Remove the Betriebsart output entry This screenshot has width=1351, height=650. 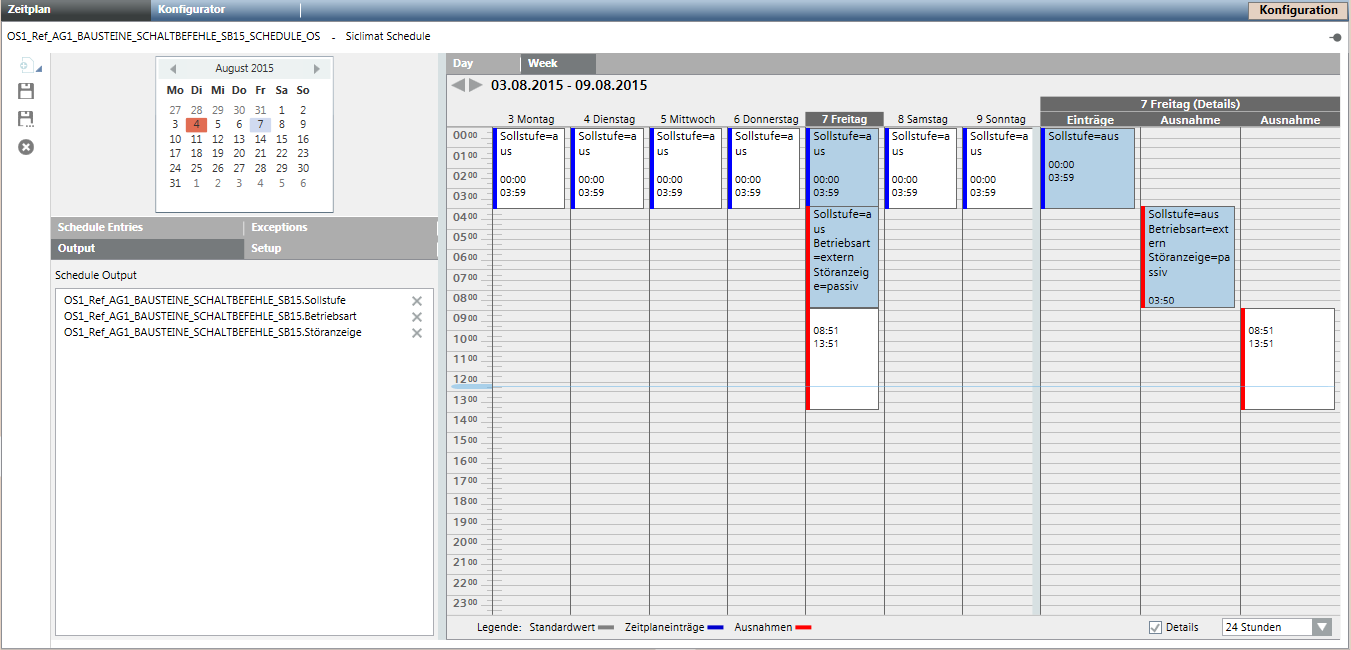point(417,317)
